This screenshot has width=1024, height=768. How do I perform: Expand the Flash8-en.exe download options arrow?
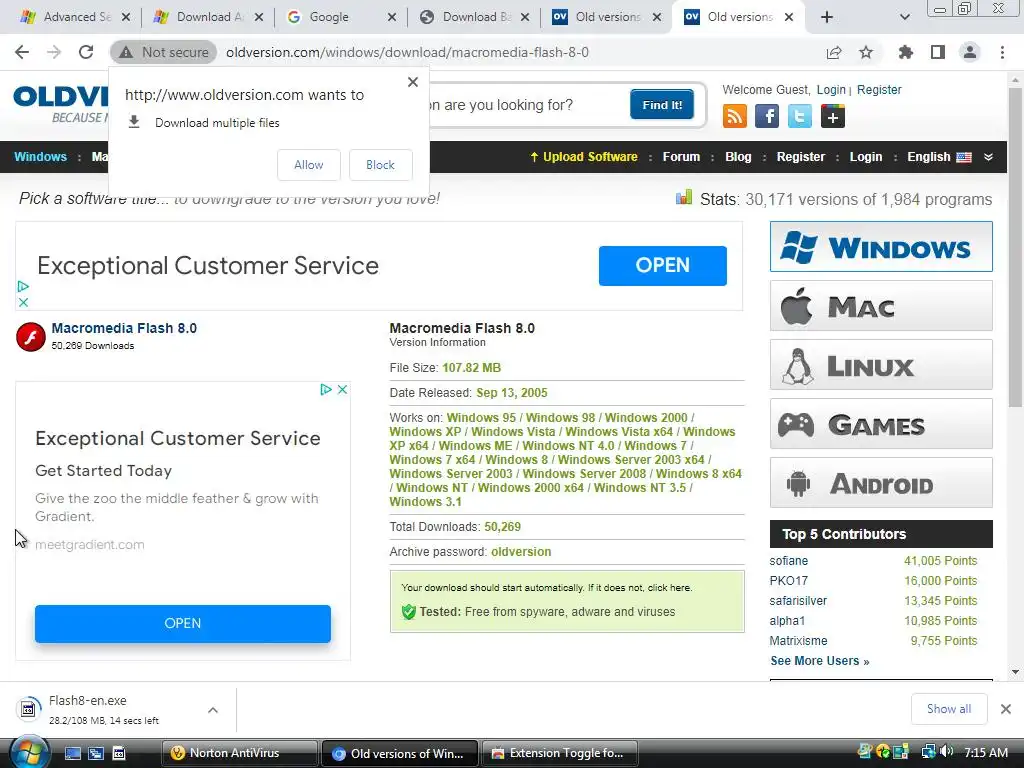pos(213,710)
